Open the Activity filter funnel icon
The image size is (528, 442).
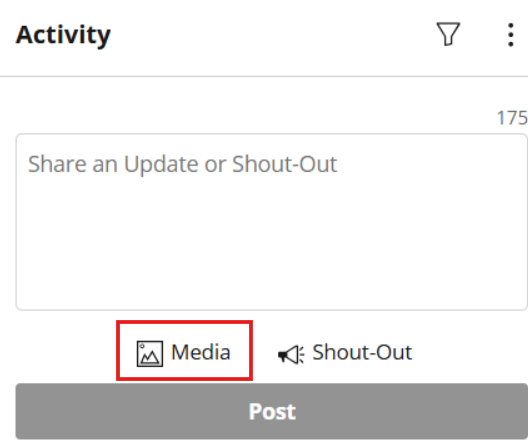(x=448, y=34)
